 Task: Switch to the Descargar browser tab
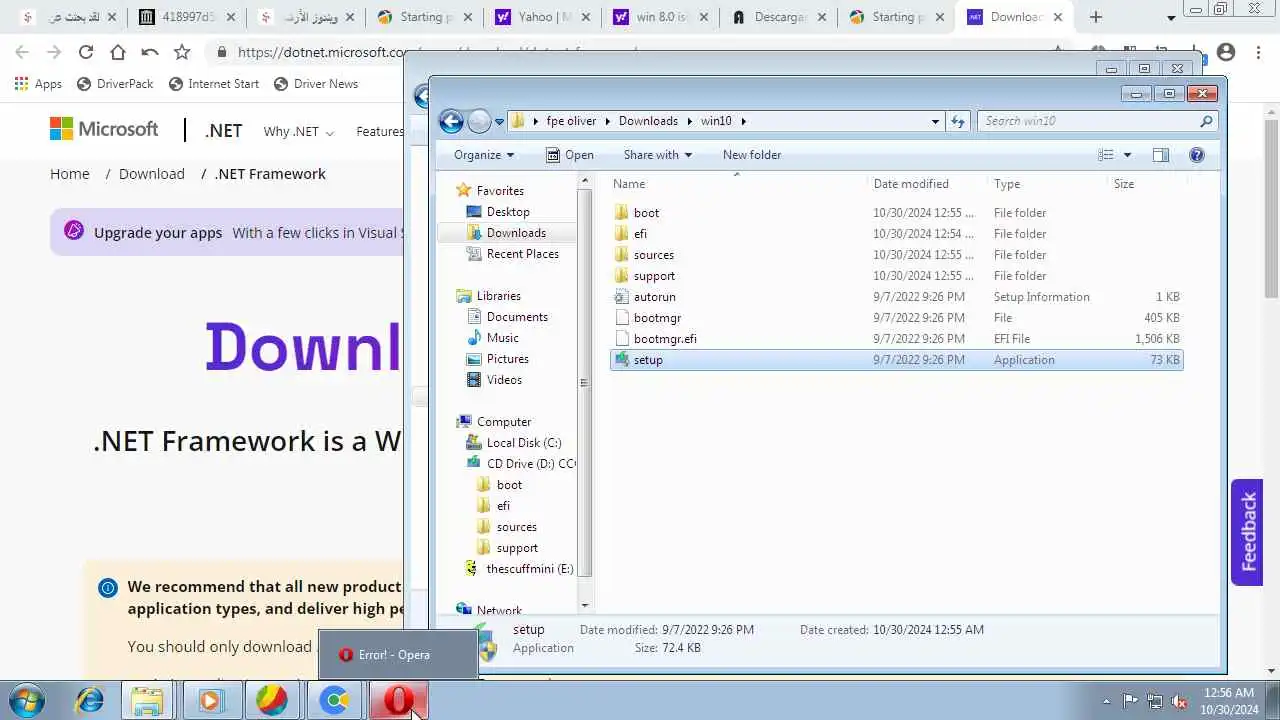(781, 17)
